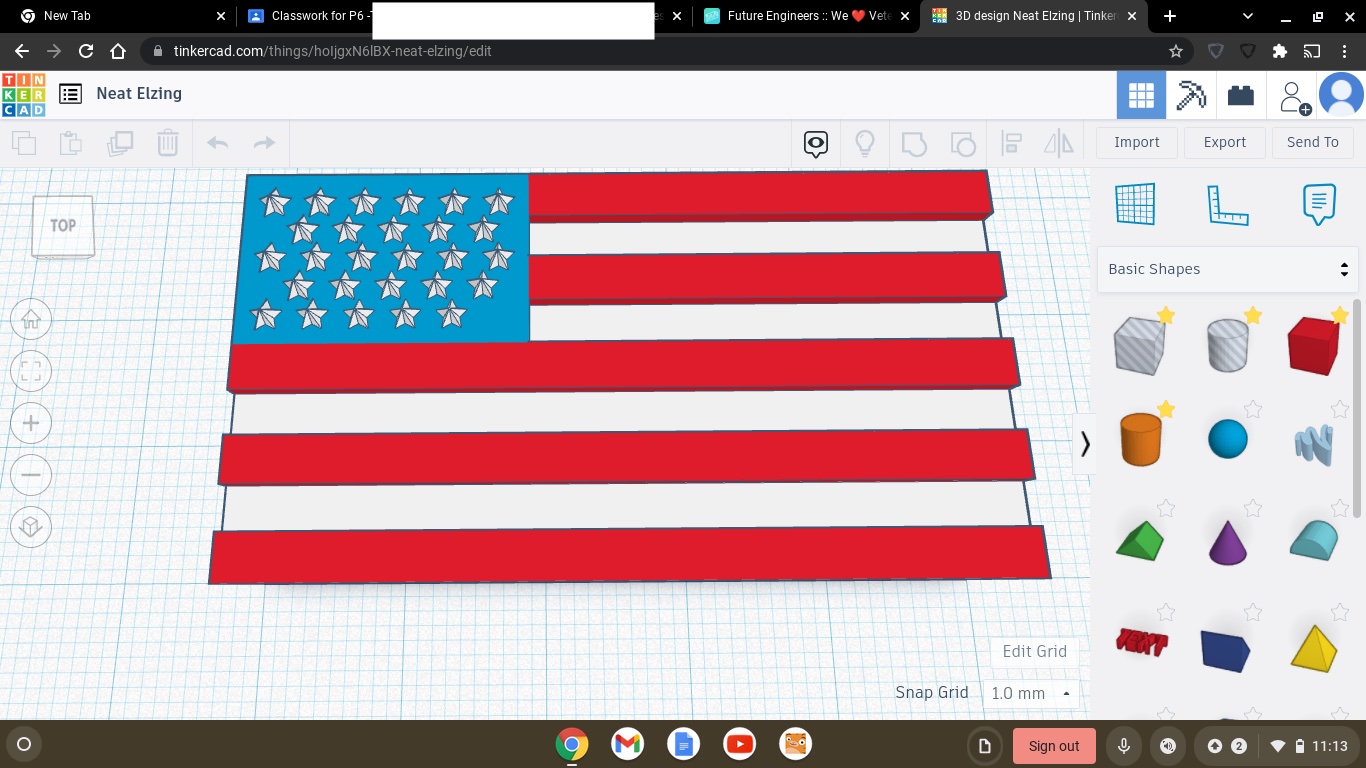Toggle favorite star on Text shape
This screenshot has height=768, width=1366.
click(1166, 611)
